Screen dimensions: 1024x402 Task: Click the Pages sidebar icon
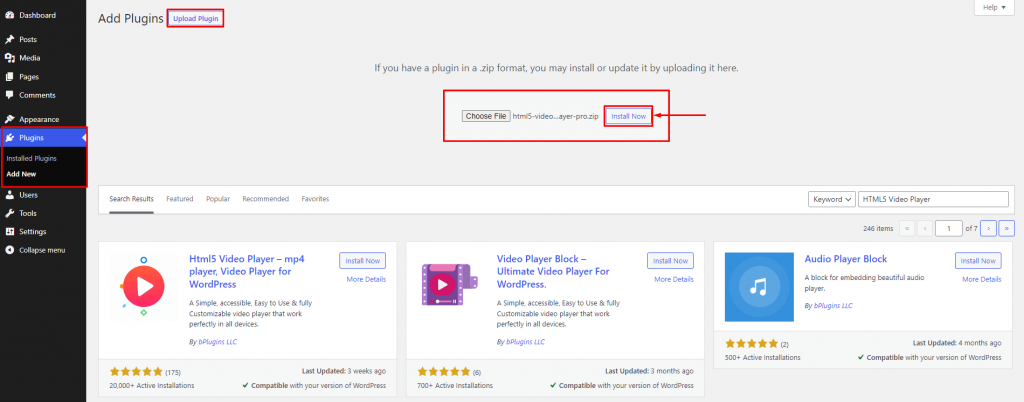pyautogui.click(x=9, y=76)
